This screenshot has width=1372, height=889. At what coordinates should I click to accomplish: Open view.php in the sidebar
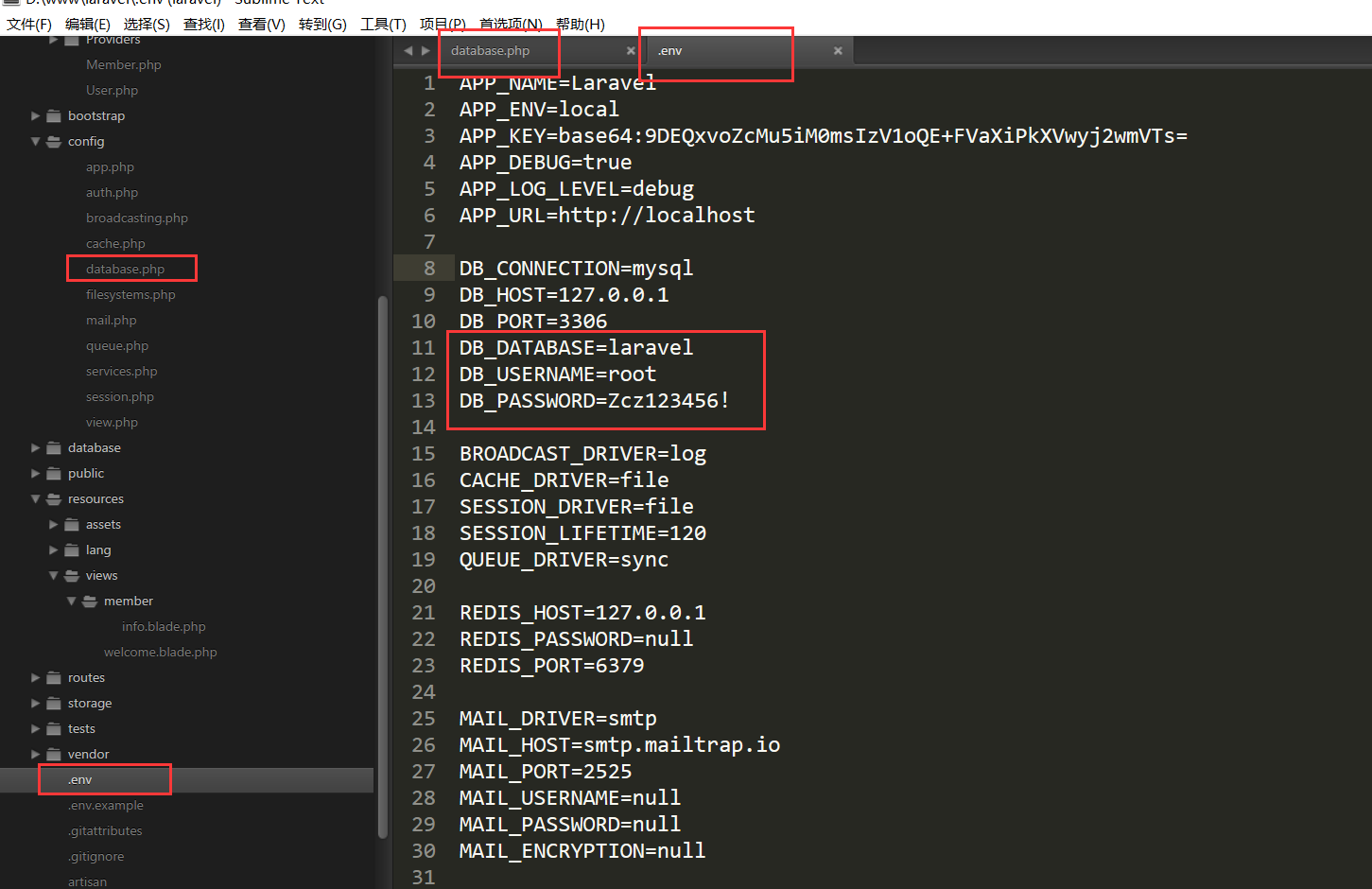click(x=112, y=423)
